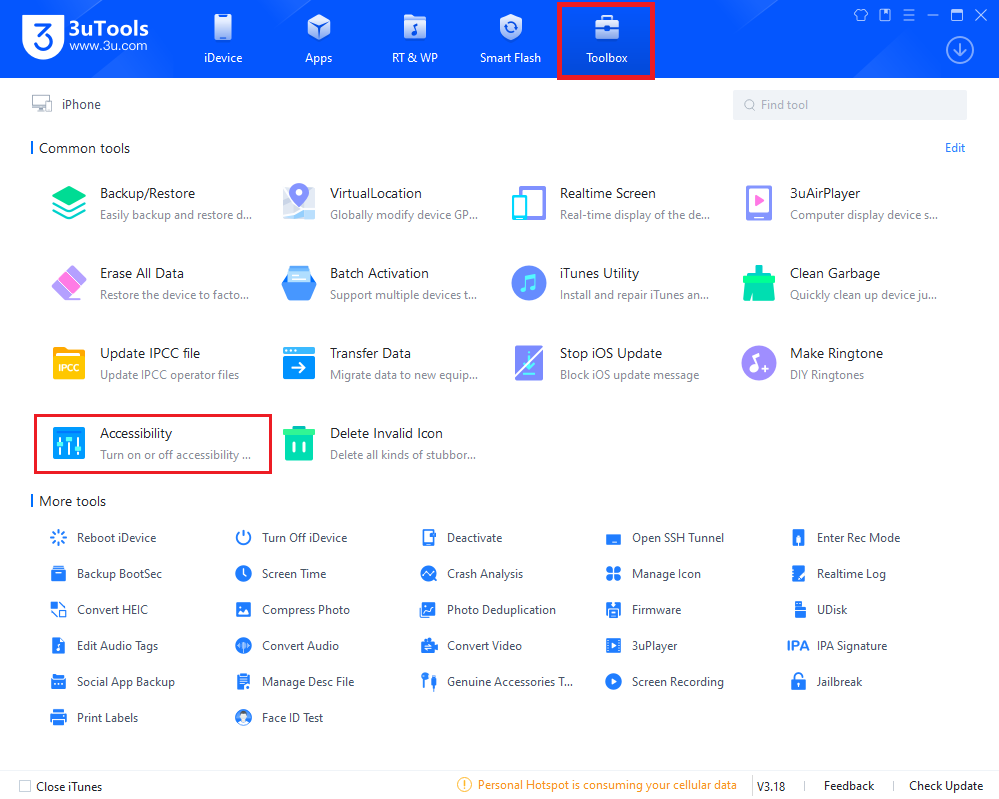999x799 pixels.
Task: Open UDisk tool
Action: [x=819, y=610]
